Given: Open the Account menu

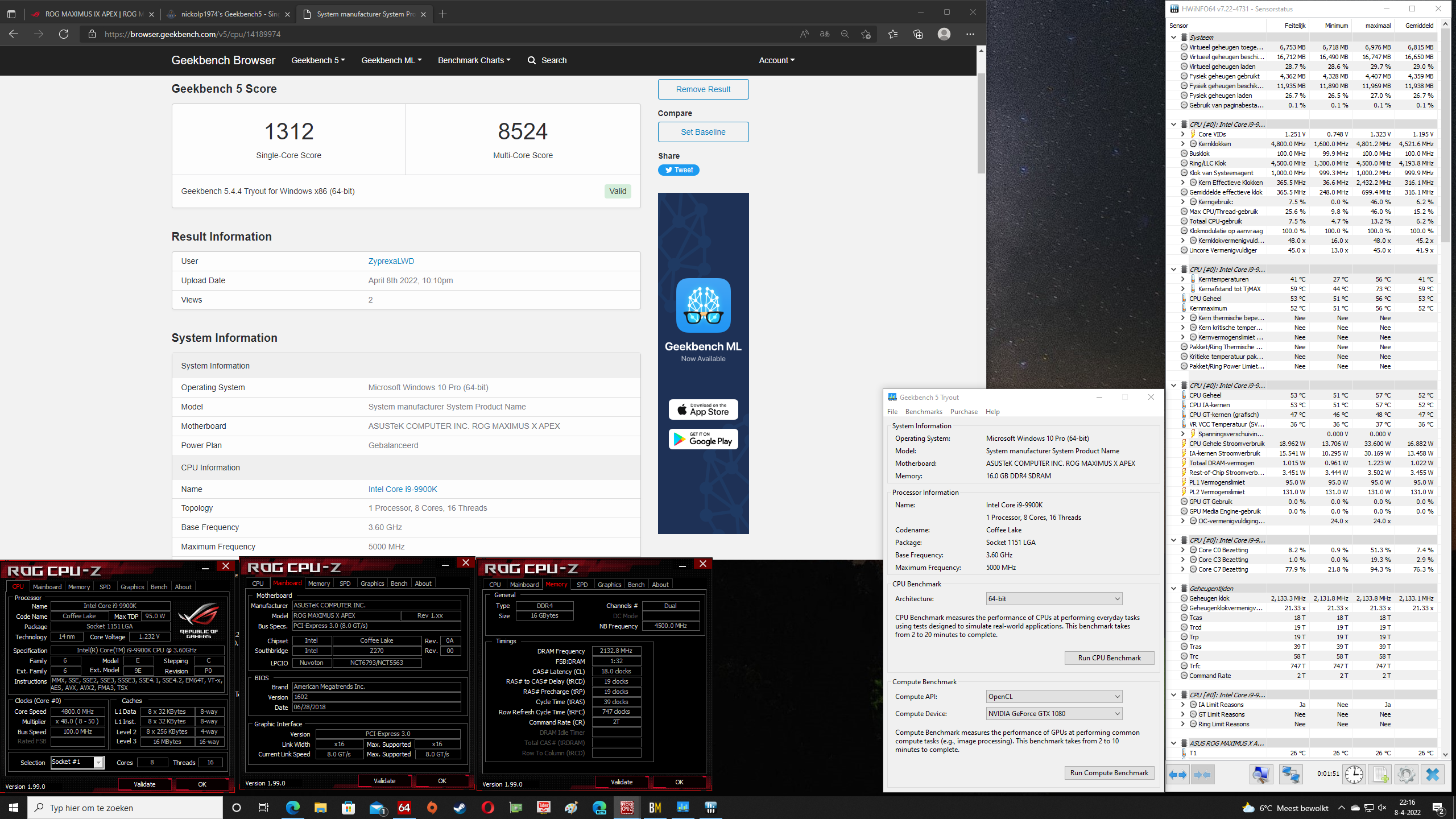Looking at the screenshot, I should click(x=776, y=60).
